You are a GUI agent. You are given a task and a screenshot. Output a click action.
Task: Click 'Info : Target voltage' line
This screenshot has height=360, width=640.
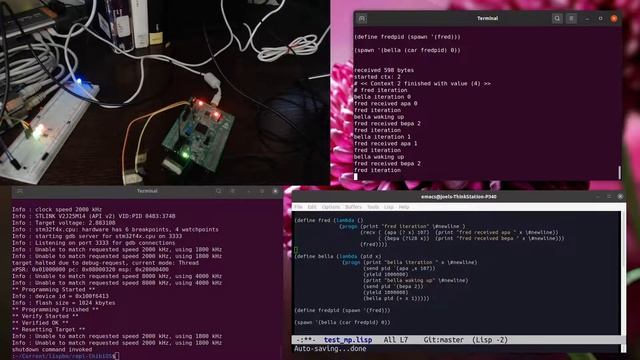click(63, 223)
